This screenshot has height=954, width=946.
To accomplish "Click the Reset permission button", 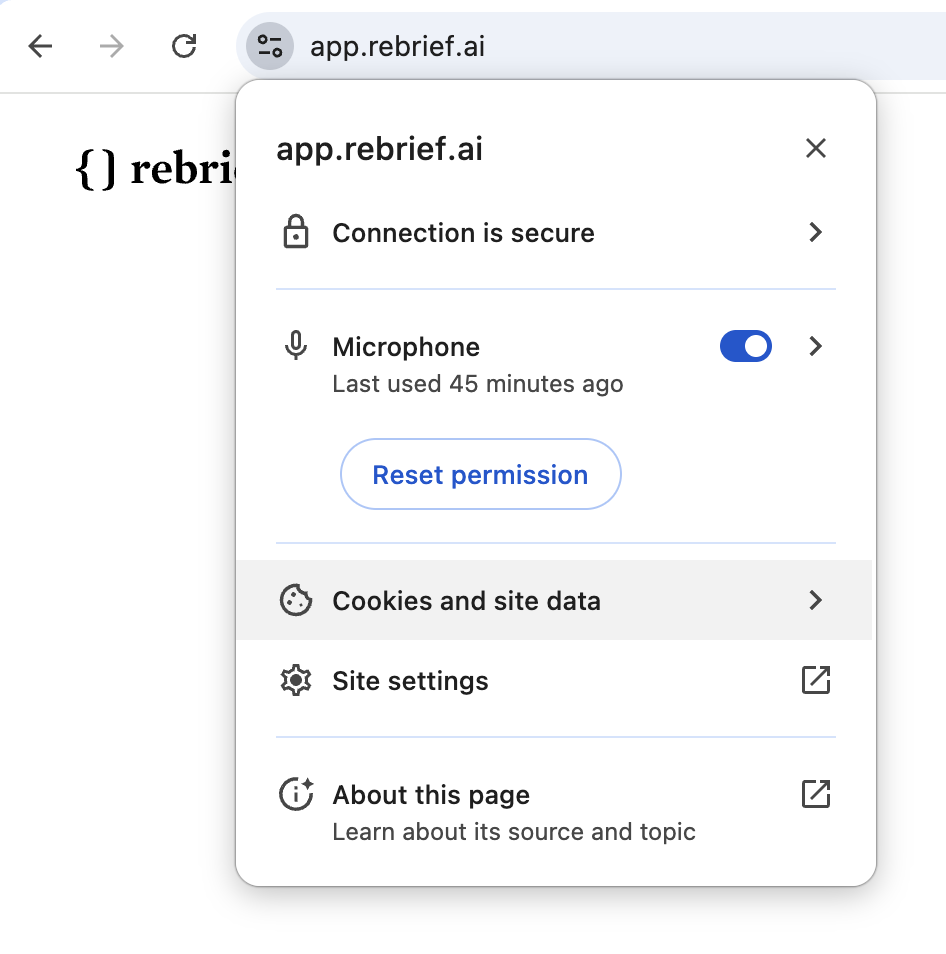I will pos(480,475).
